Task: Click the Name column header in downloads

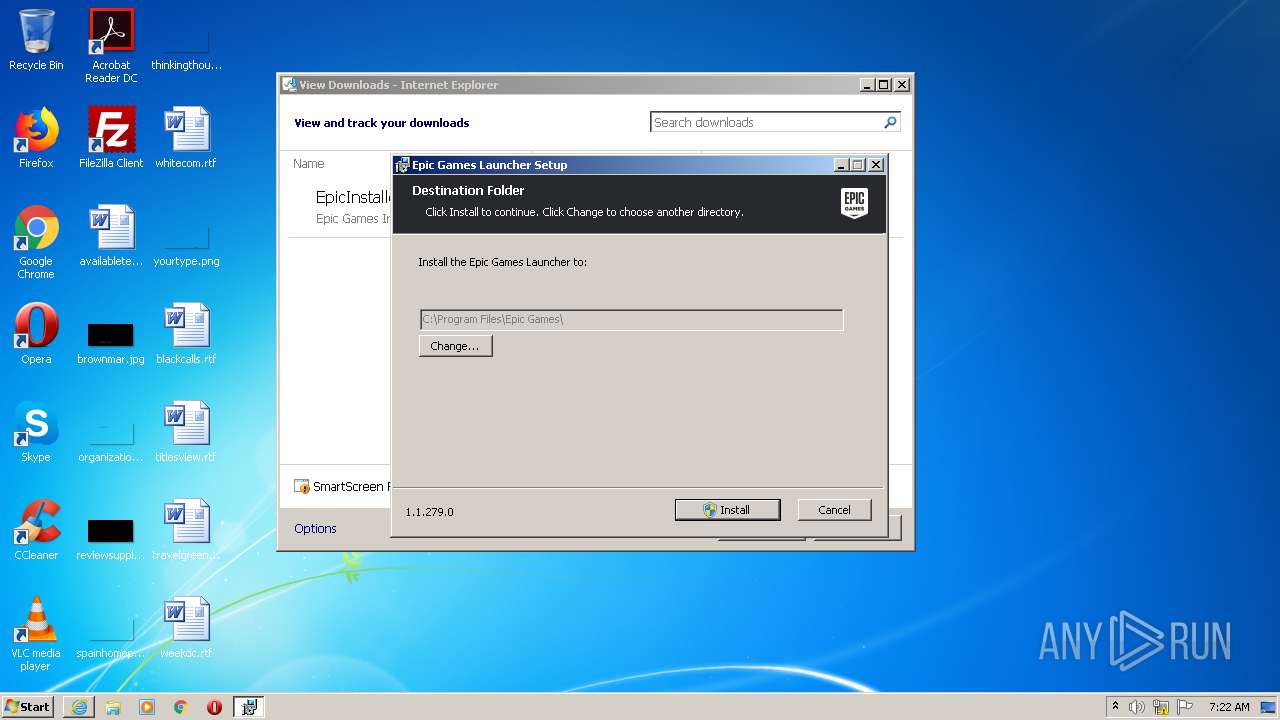Action: 308,163
